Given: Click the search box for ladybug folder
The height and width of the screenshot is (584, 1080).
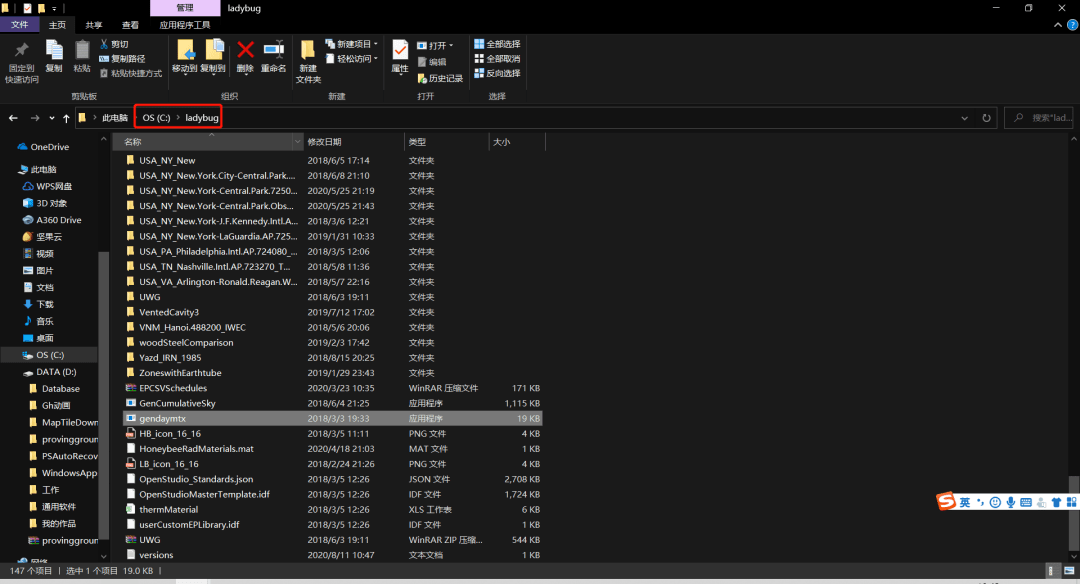Looking at the screenshot, I should click(x=1045, y=118).
